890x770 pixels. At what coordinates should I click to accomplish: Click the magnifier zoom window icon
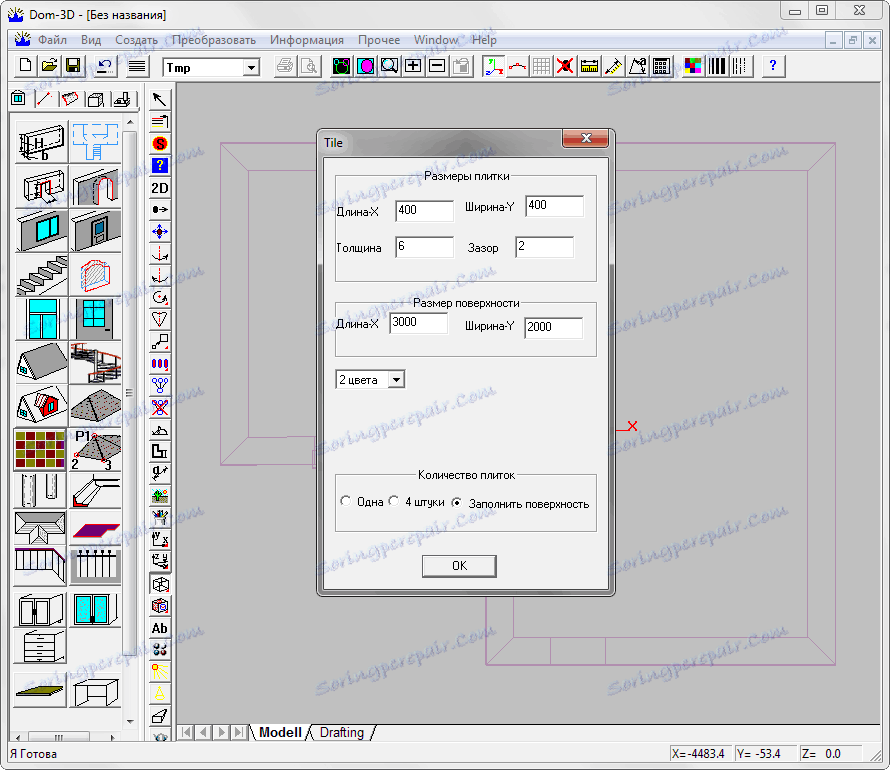pos(389,66)
